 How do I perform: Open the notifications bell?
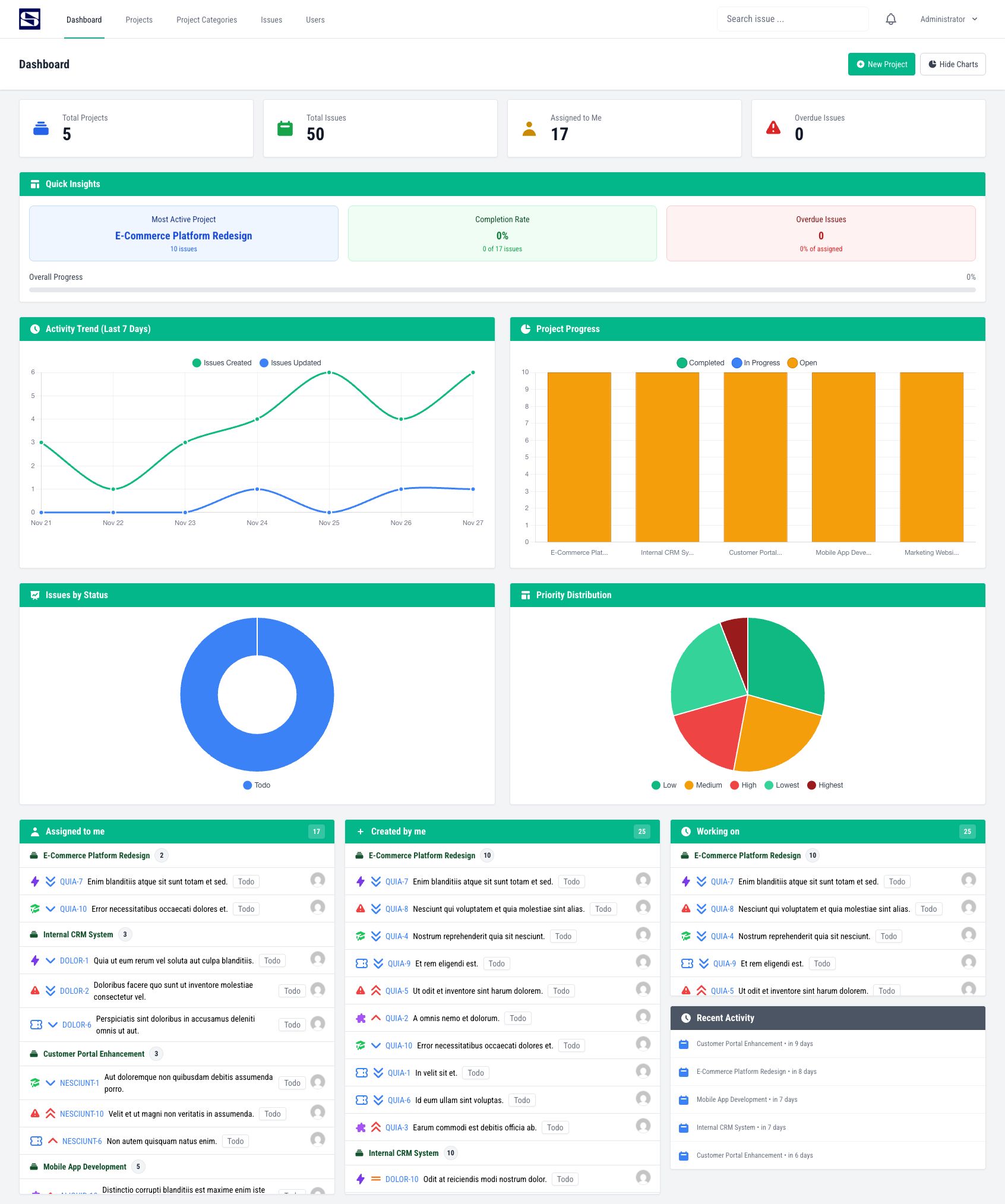[890, 19]
